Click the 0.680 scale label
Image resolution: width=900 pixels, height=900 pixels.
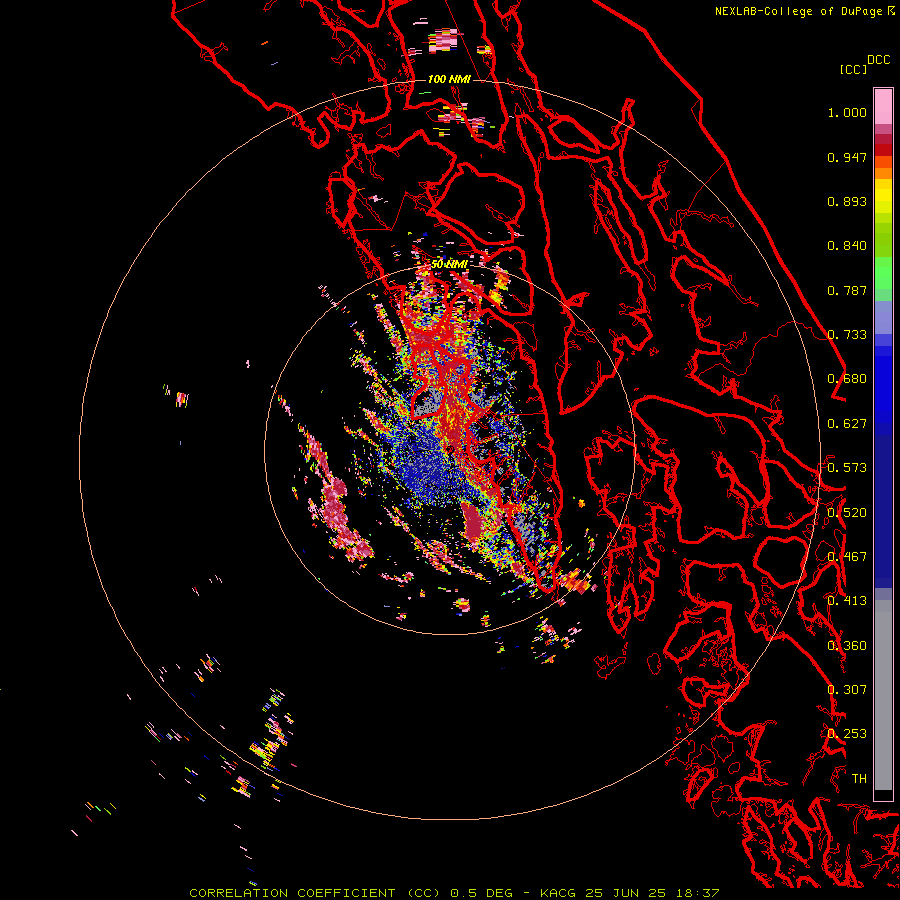coord(847,379)
